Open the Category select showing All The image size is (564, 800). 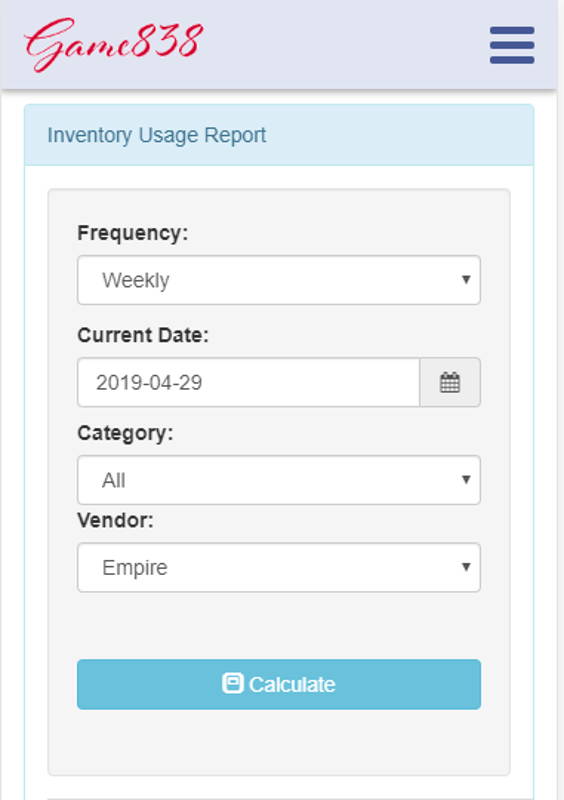click(279, 480)
